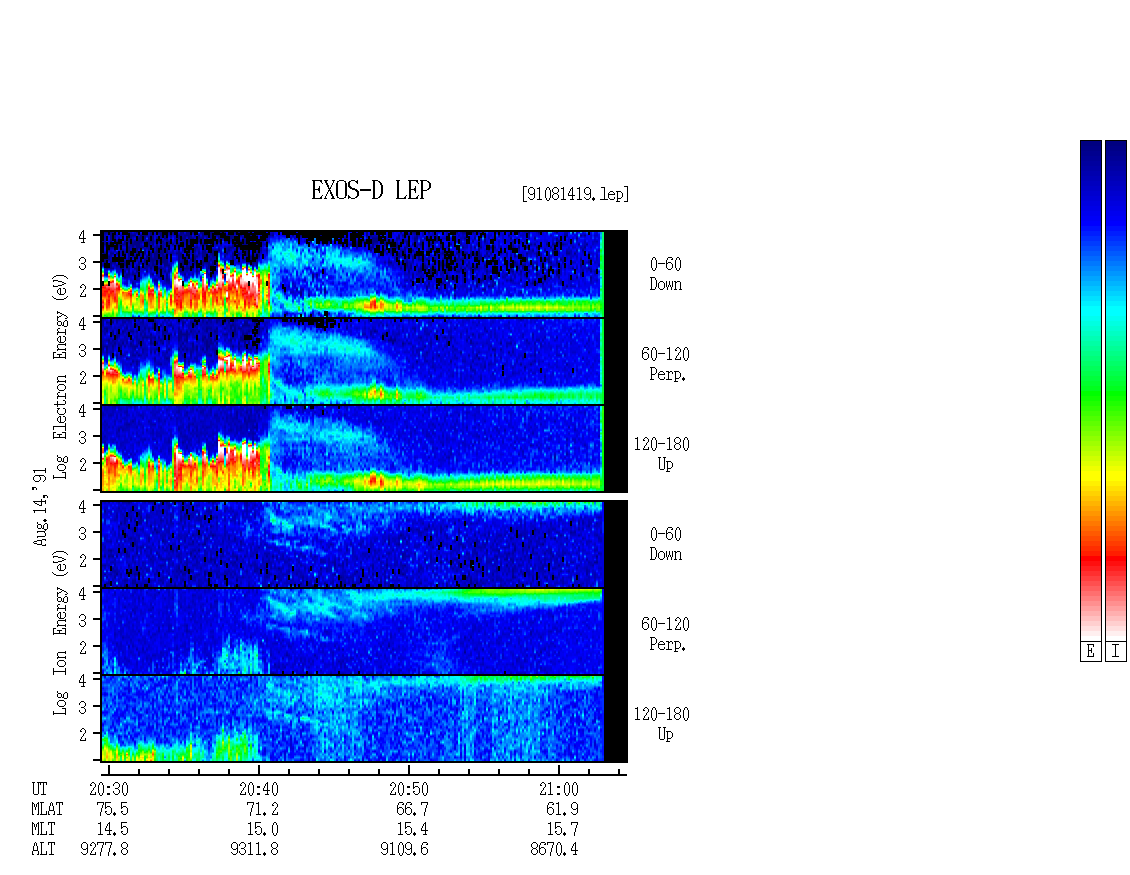Image resolution: width=1130 pixels, height=875 pixels.
Task: Click the MLT value 14.5
Action: tap(112, 830)
